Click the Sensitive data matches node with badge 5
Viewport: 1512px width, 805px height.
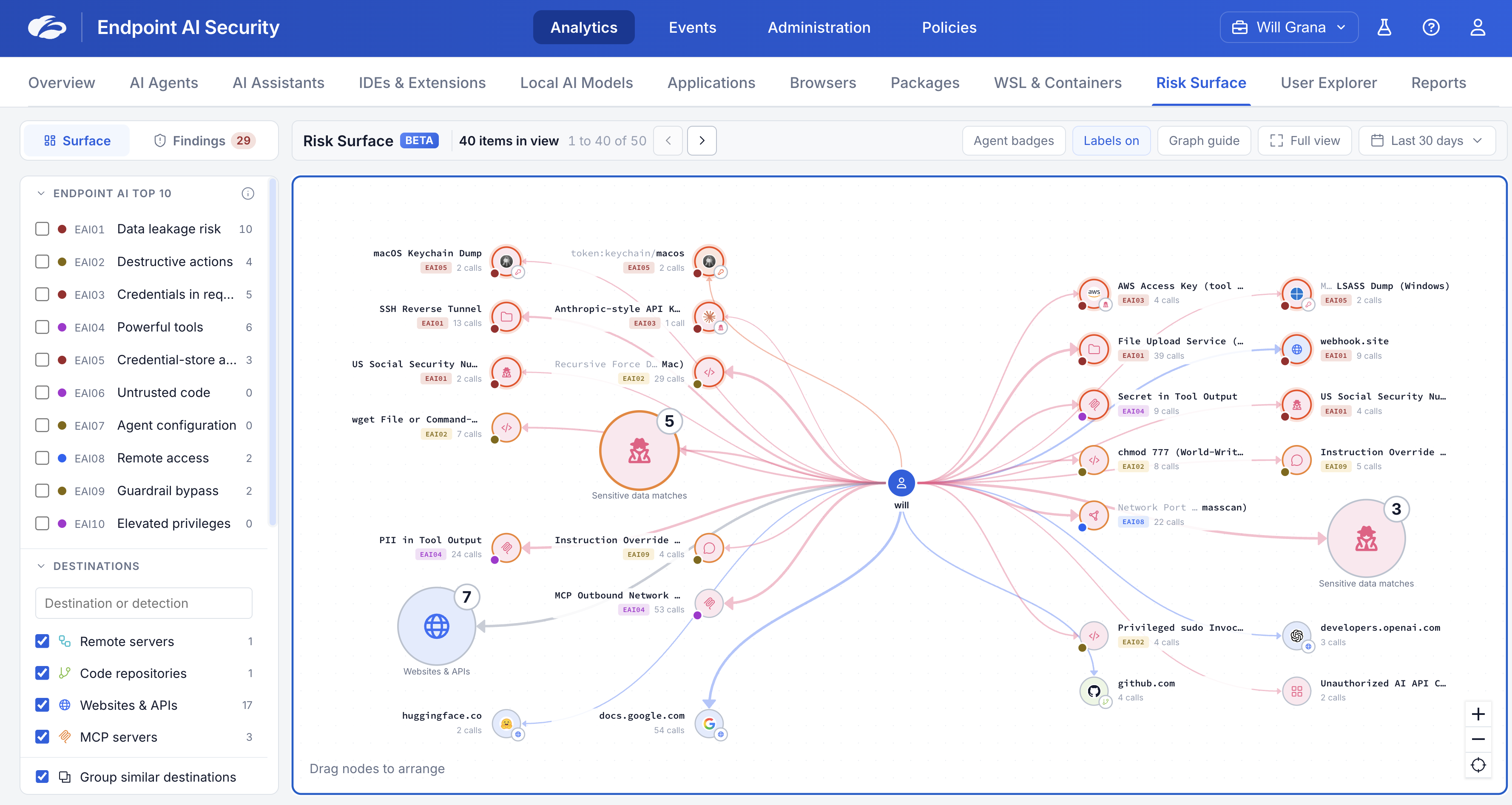639,450
